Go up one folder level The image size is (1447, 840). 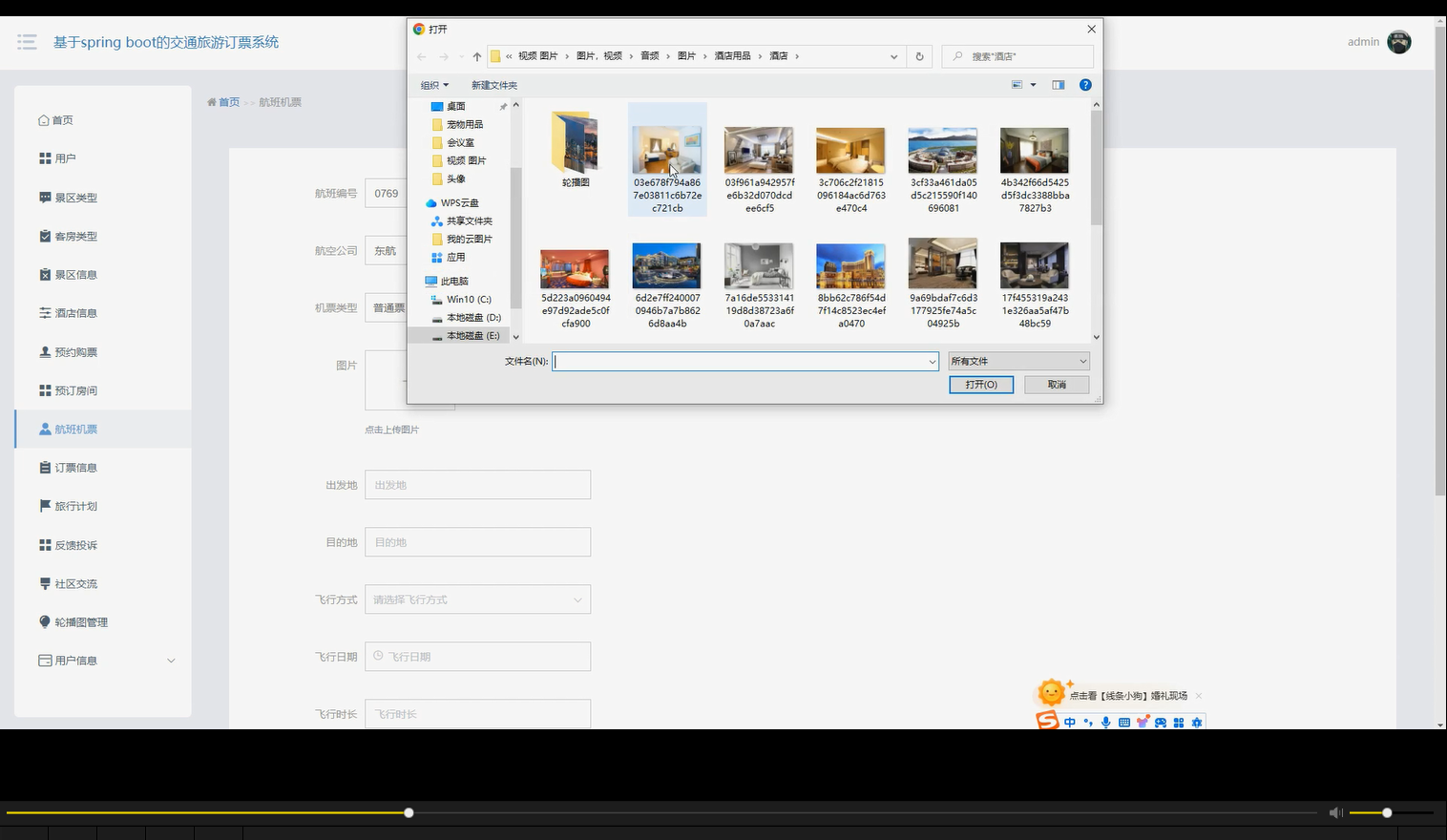point(477,56)
